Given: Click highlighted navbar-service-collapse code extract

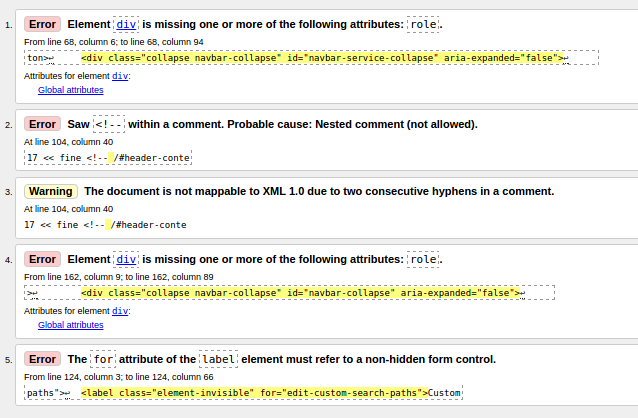Looking at the screenshot, I should (x=321, y=58).
